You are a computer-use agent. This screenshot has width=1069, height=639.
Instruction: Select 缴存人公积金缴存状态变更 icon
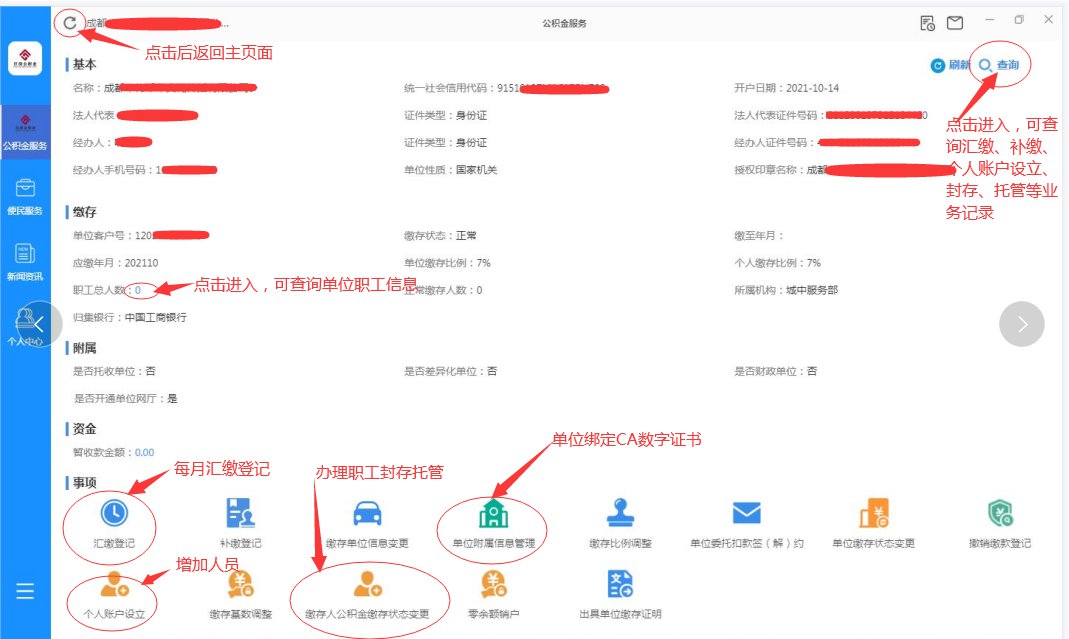point(367,583)
